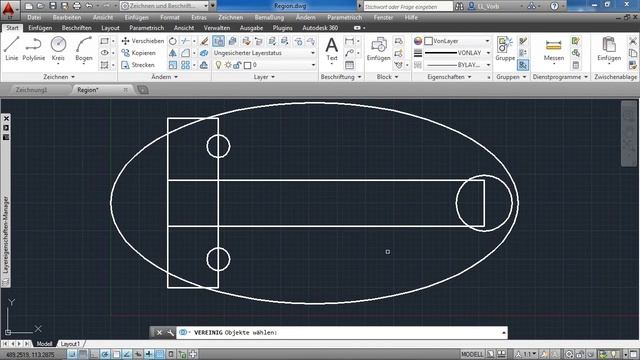Image resolution: width=640 pixels, height=360 pixels.
Task: Click the Stichwort oder Frage search field
Action: click(408, 7)
